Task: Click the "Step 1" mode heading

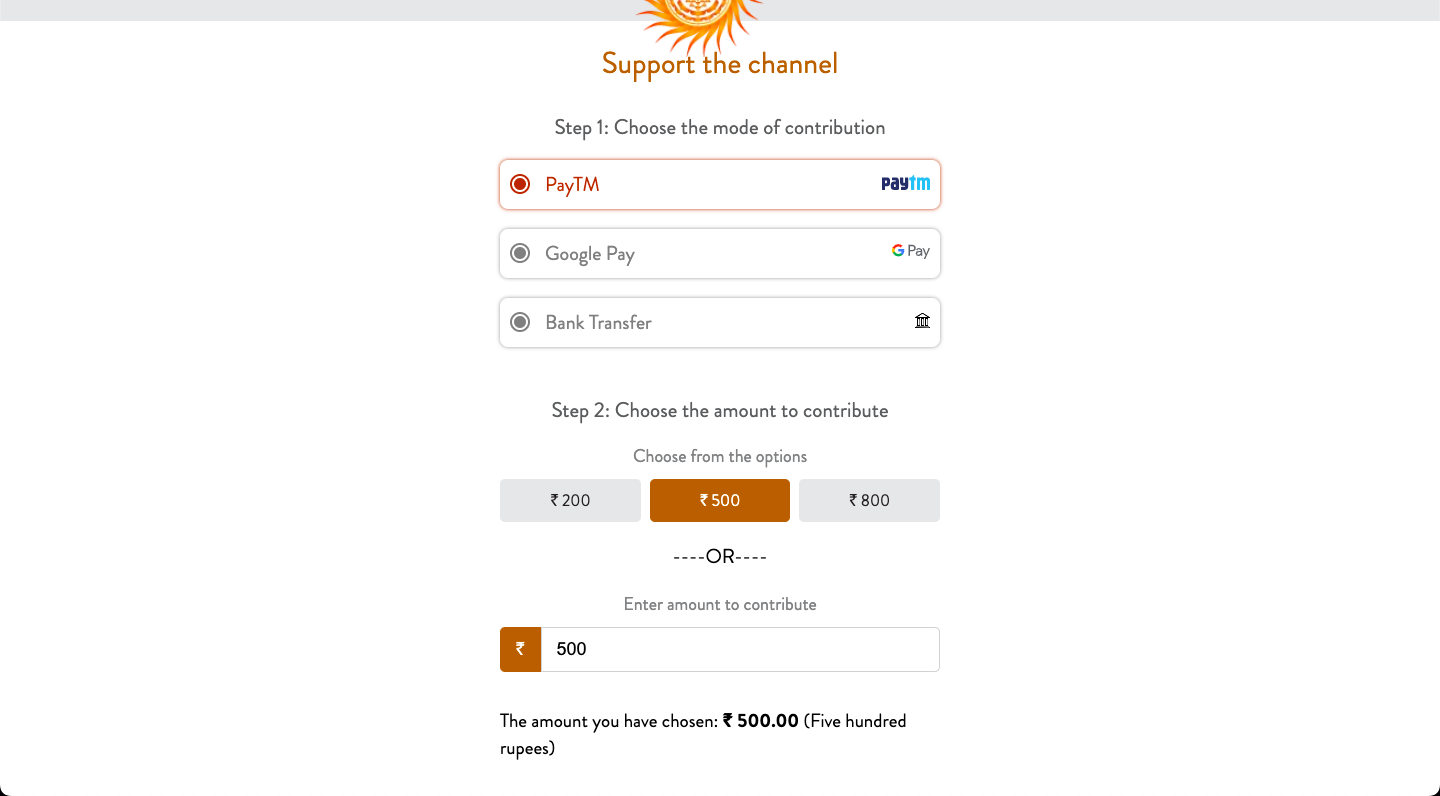Action: click(x=720, y=127)
